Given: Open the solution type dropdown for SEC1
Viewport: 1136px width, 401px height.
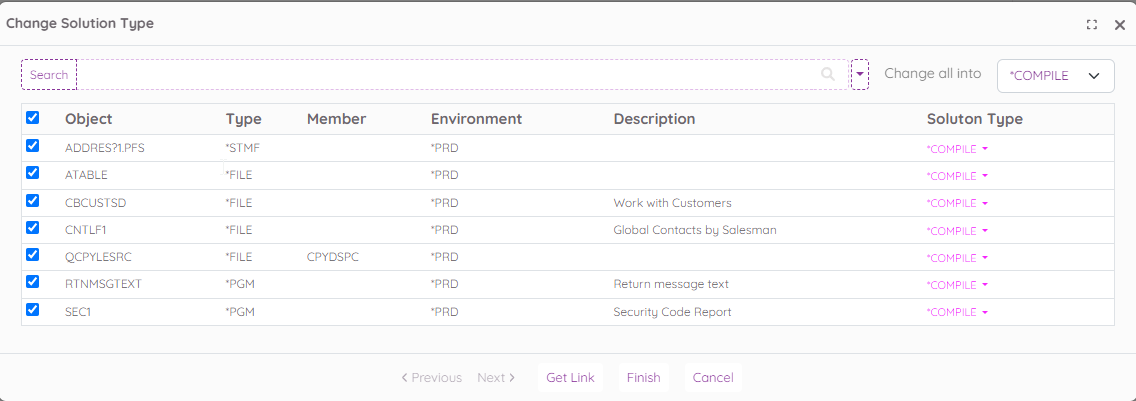Looking at the screenshot, I should [x=957, y=313].
